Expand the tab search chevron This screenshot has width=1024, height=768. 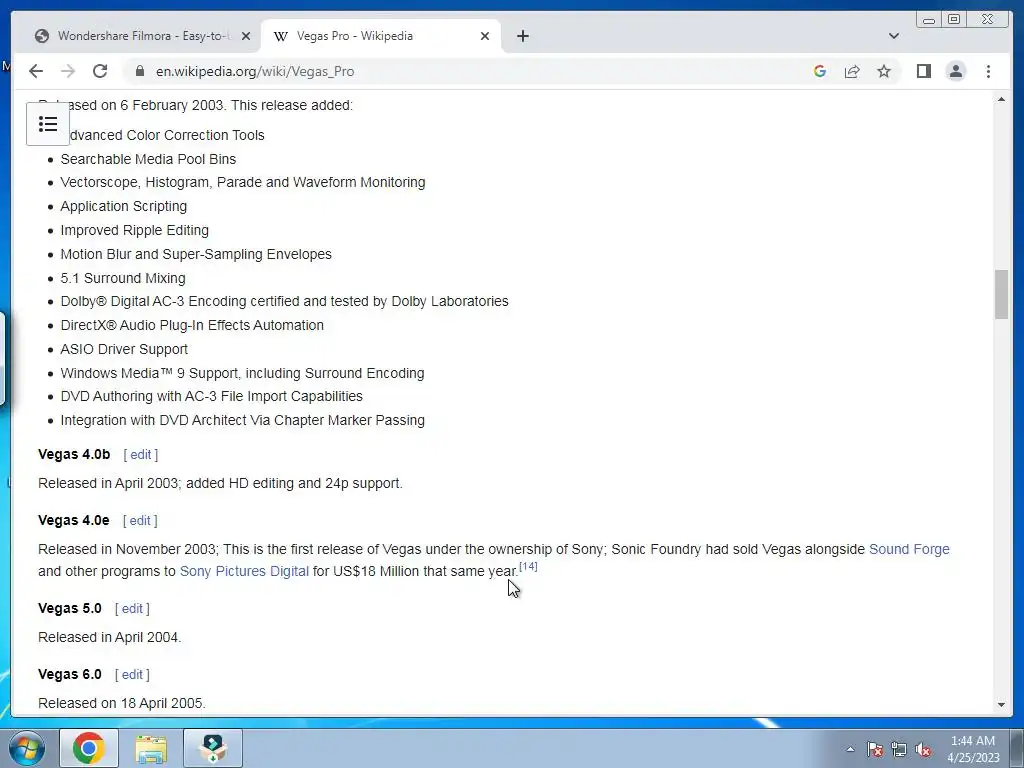tap(893, 36)
